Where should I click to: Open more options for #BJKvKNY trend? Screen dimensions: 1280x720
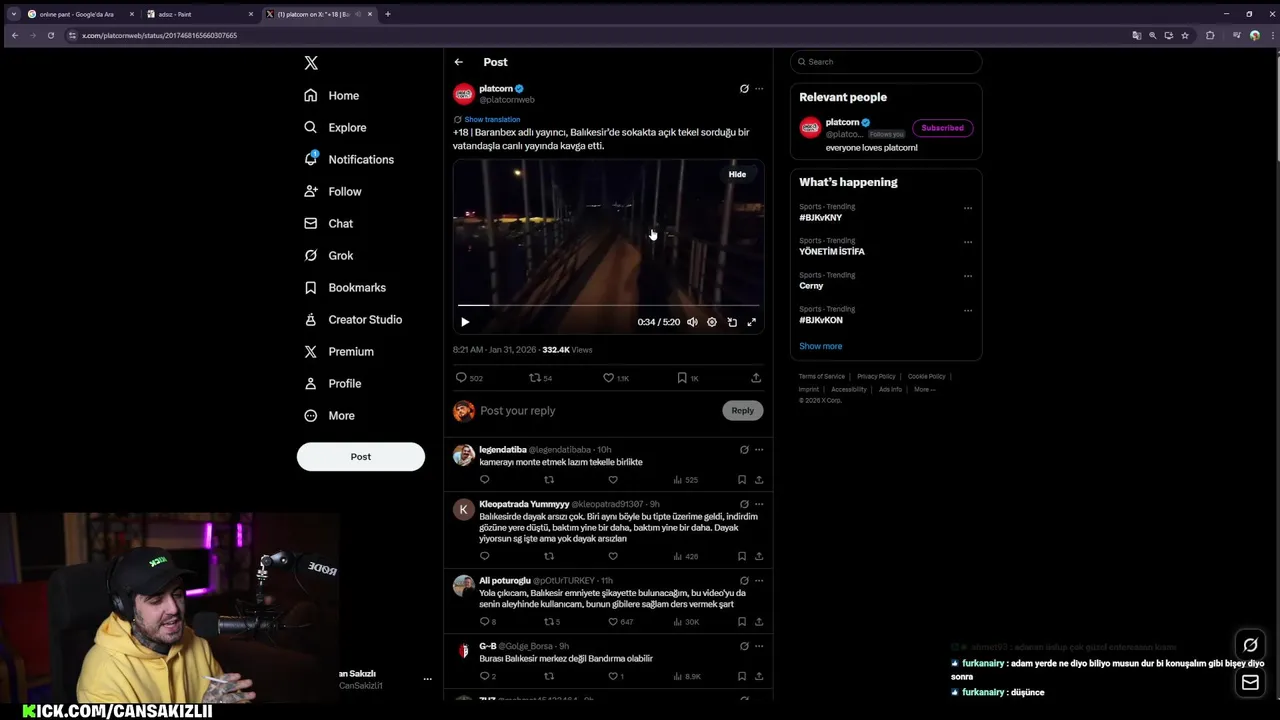(x=967, y=208)
